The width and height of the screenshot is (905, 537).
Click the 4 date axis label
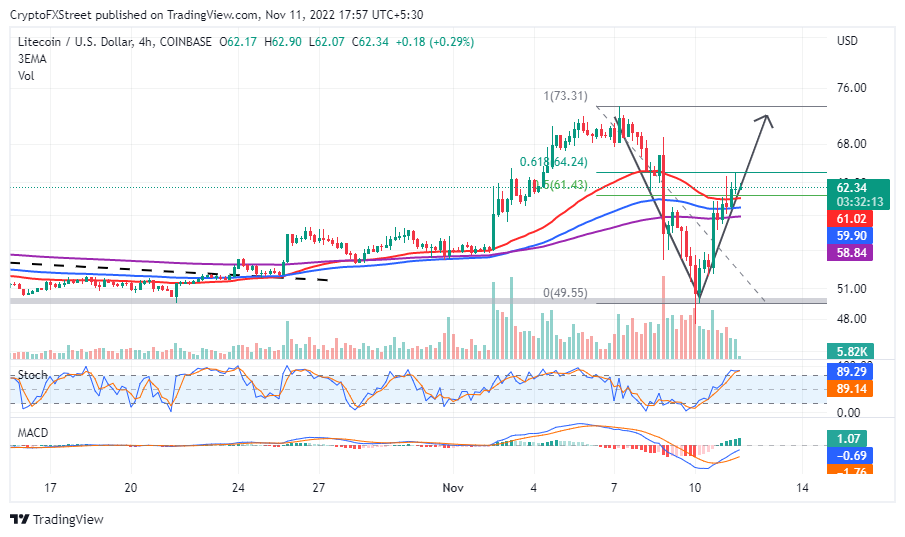(533, 488)
